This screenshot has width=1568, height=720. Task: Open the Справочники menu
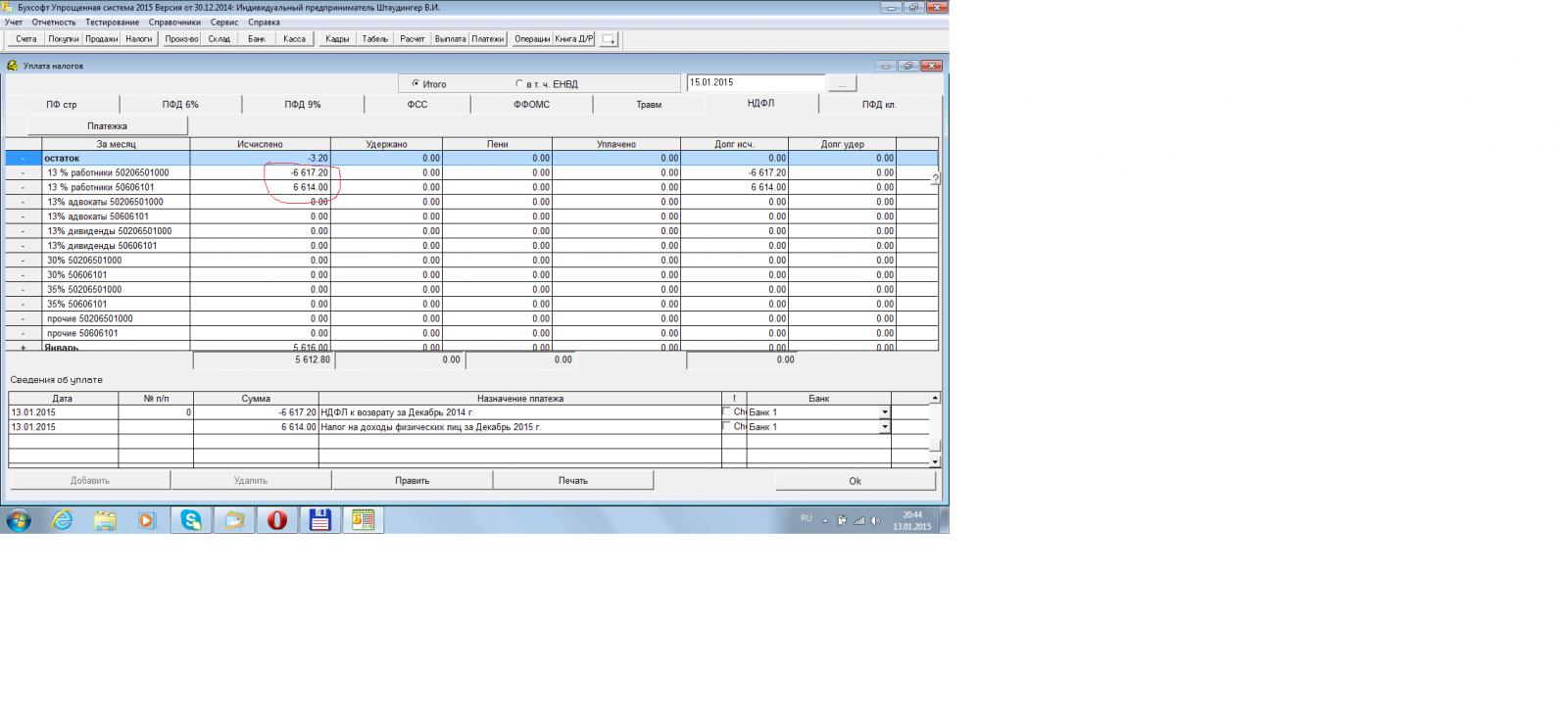[174, 23]
